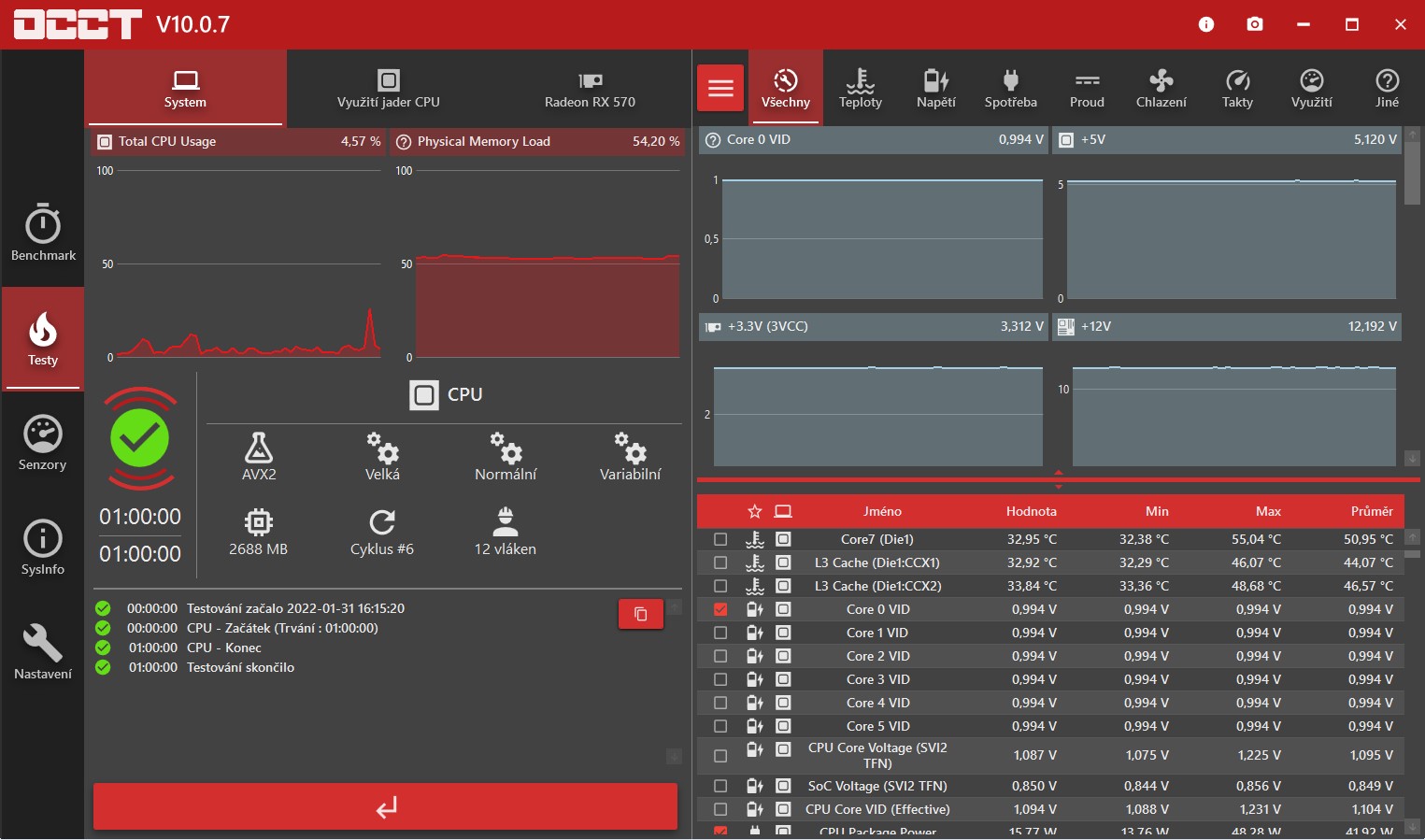Screen dimensions: 1425x840
Task: Uncheck the Core 0 VID checkbox
Action: pyautogui.click(x=720, y=609)
